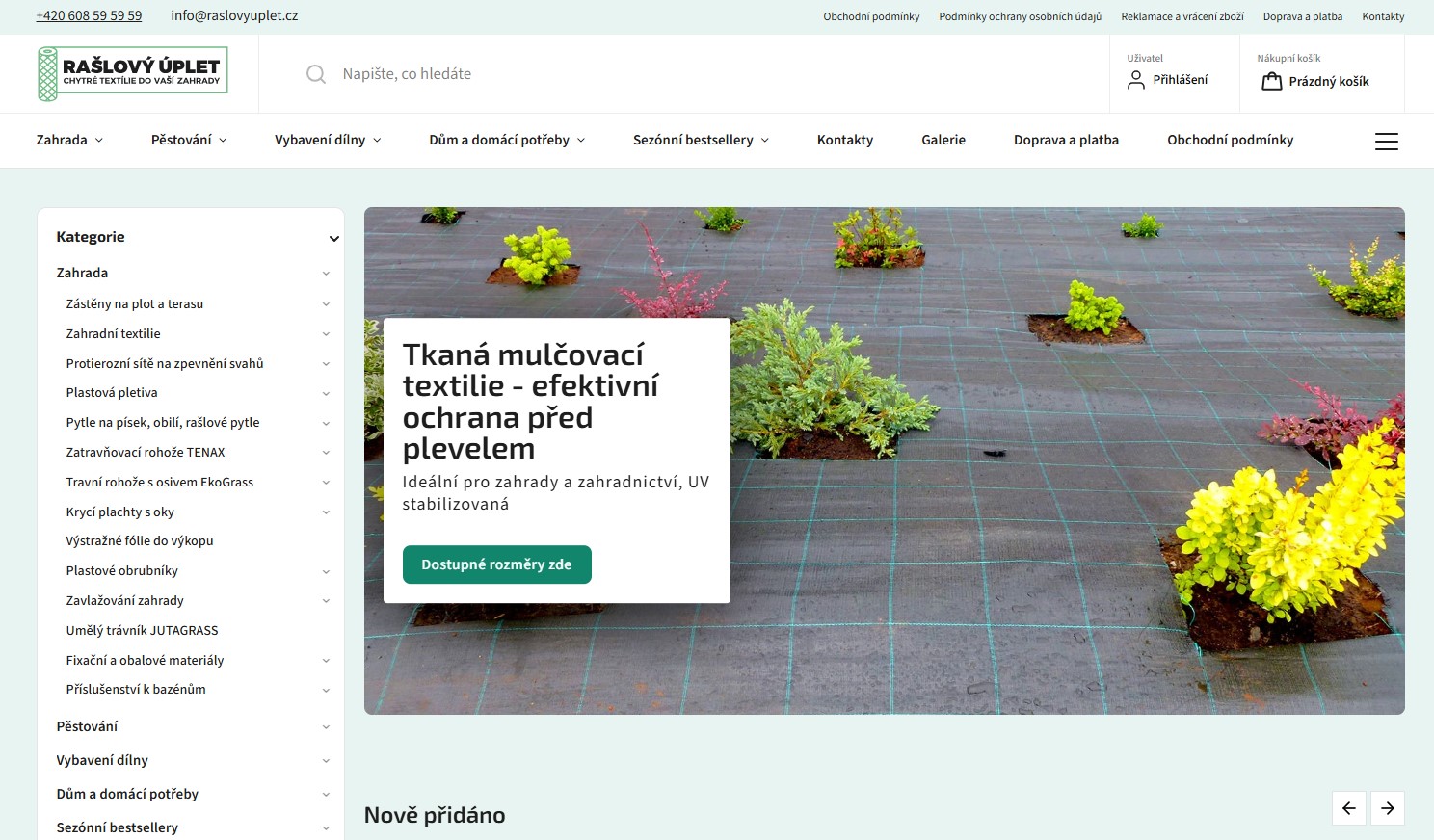Select Umělý trávník JUTAGRASS category

tap(142, 630)
